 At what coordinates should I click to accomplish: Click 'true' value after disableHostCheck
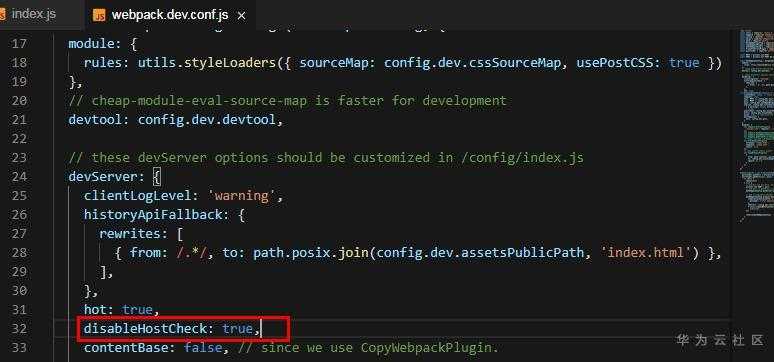pyautogui.click(x=237, y=328)
